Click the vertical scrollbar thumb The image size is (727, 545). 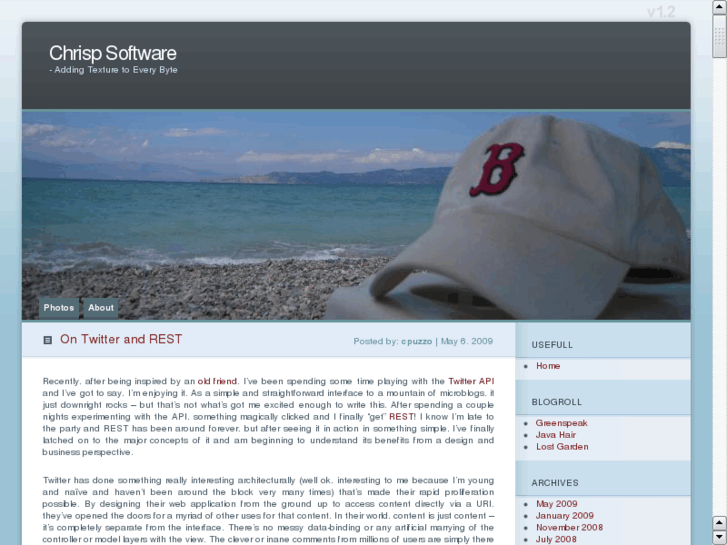720,36
